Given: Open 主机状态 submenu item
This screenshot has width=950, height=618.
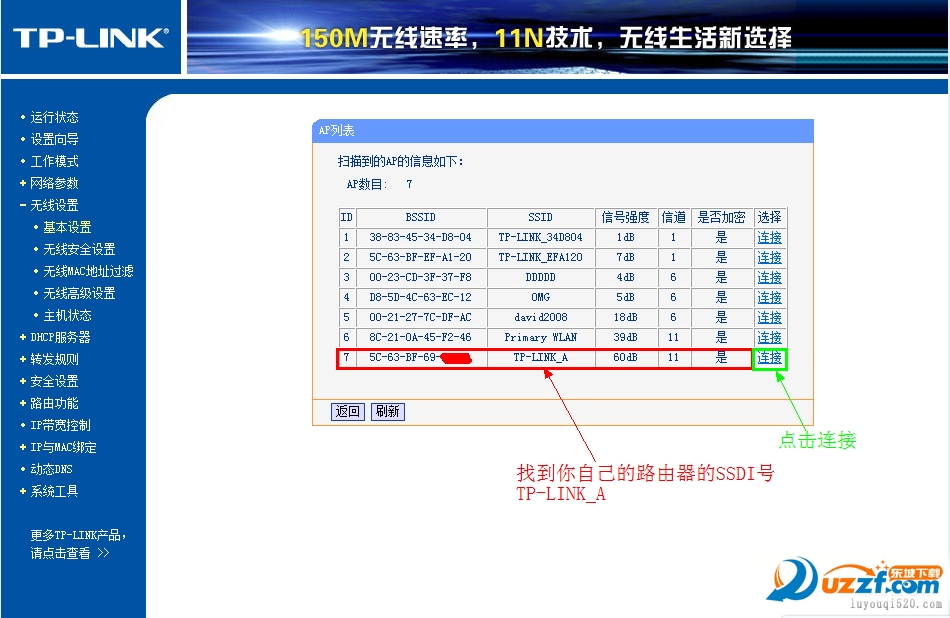Looking at the screenshot, I should [x=67, y=315].
